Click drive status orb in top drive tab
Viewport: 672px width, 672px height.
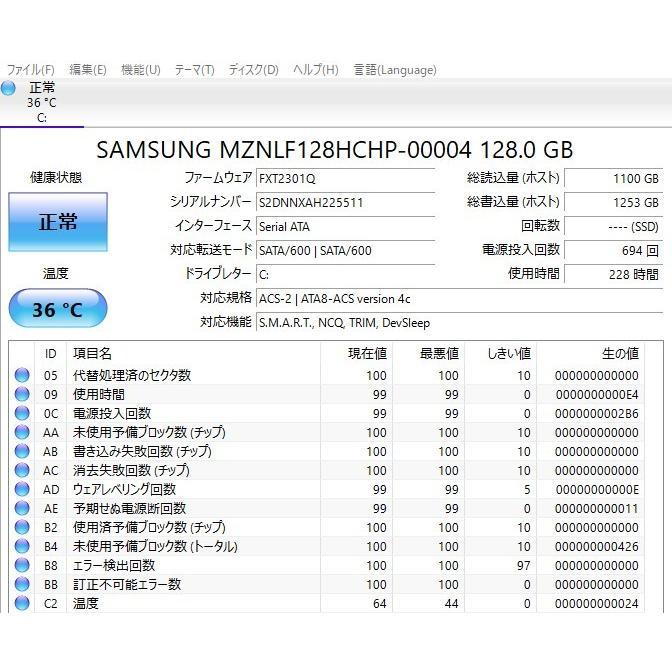(9, 89)
